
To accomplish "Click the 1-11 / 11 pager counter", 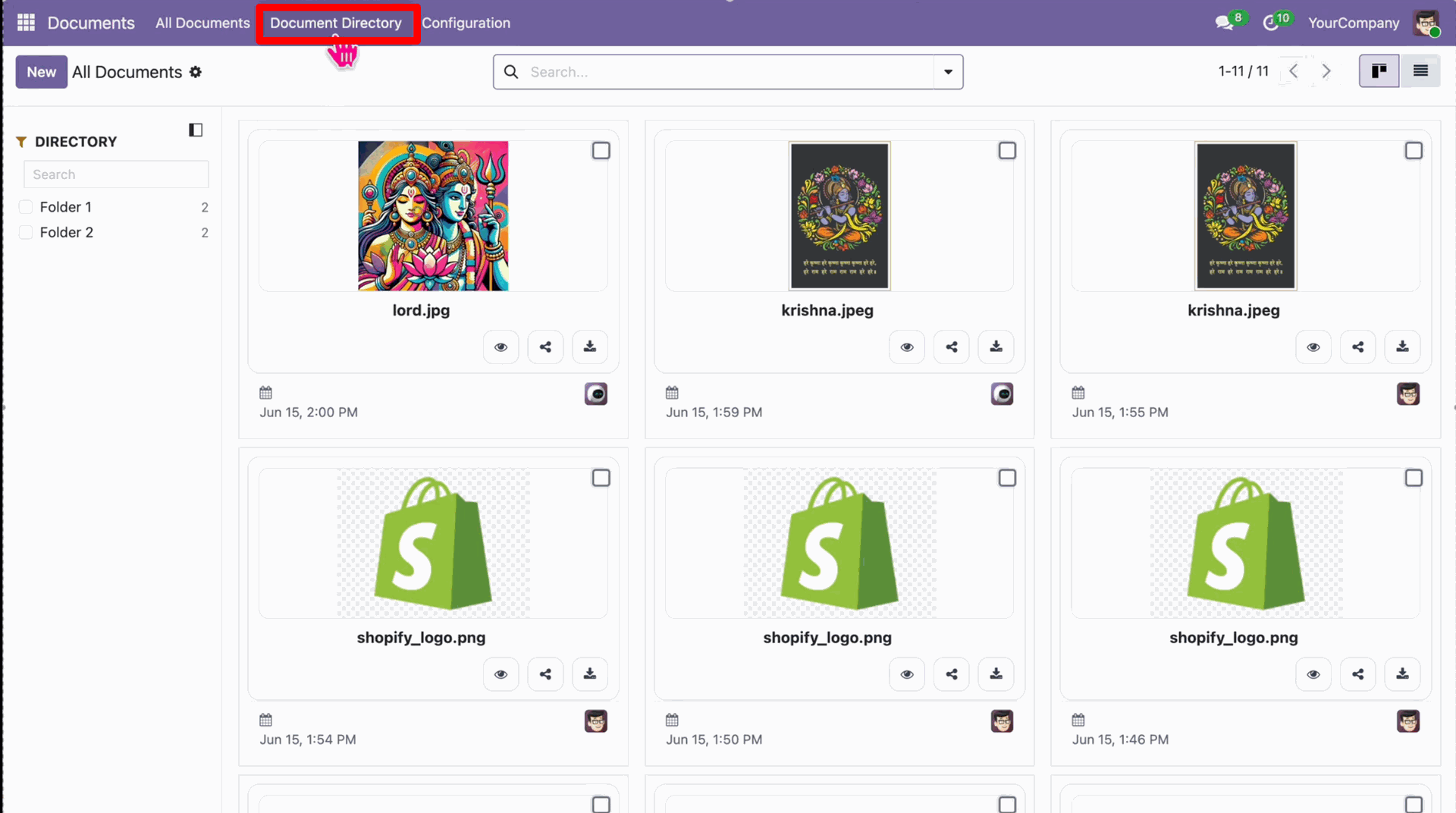I will tap(1243, 71).
